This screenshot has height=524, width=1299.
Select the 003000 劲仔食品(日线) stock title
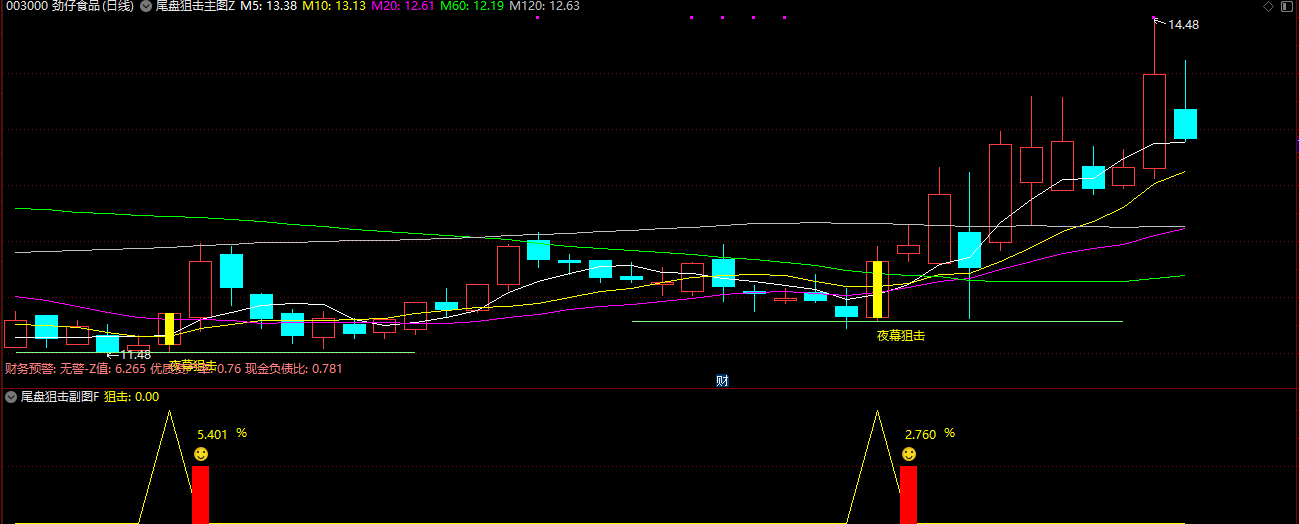click(68, 6)
